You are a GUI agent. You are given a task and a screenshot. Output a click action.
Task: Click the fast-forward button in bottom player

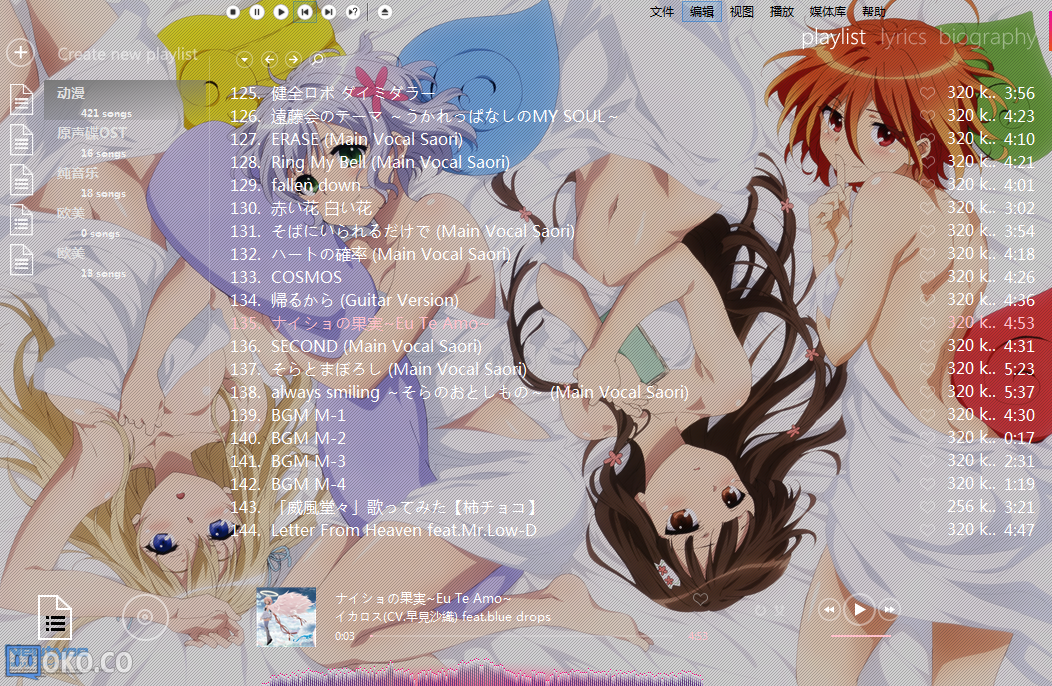pyautogui.click(x=889, y=609)
